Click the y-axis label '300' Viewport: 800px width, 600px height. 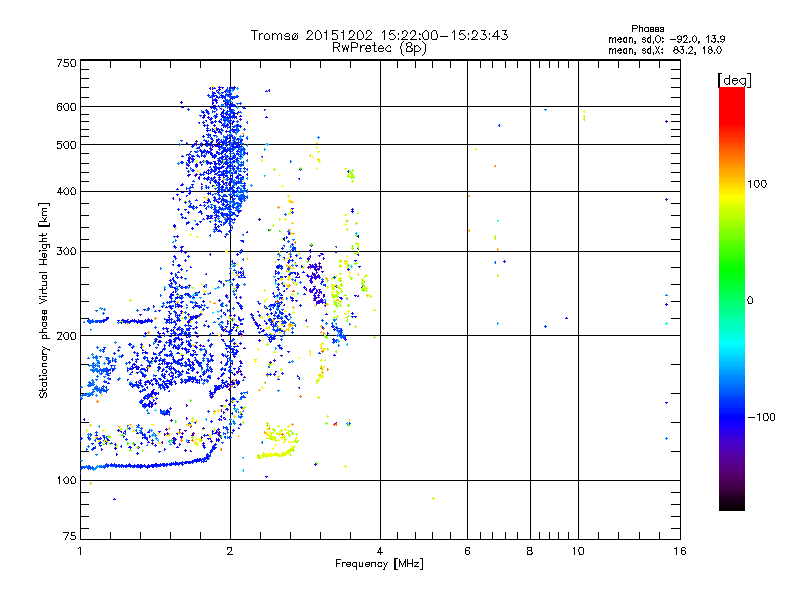66,251
